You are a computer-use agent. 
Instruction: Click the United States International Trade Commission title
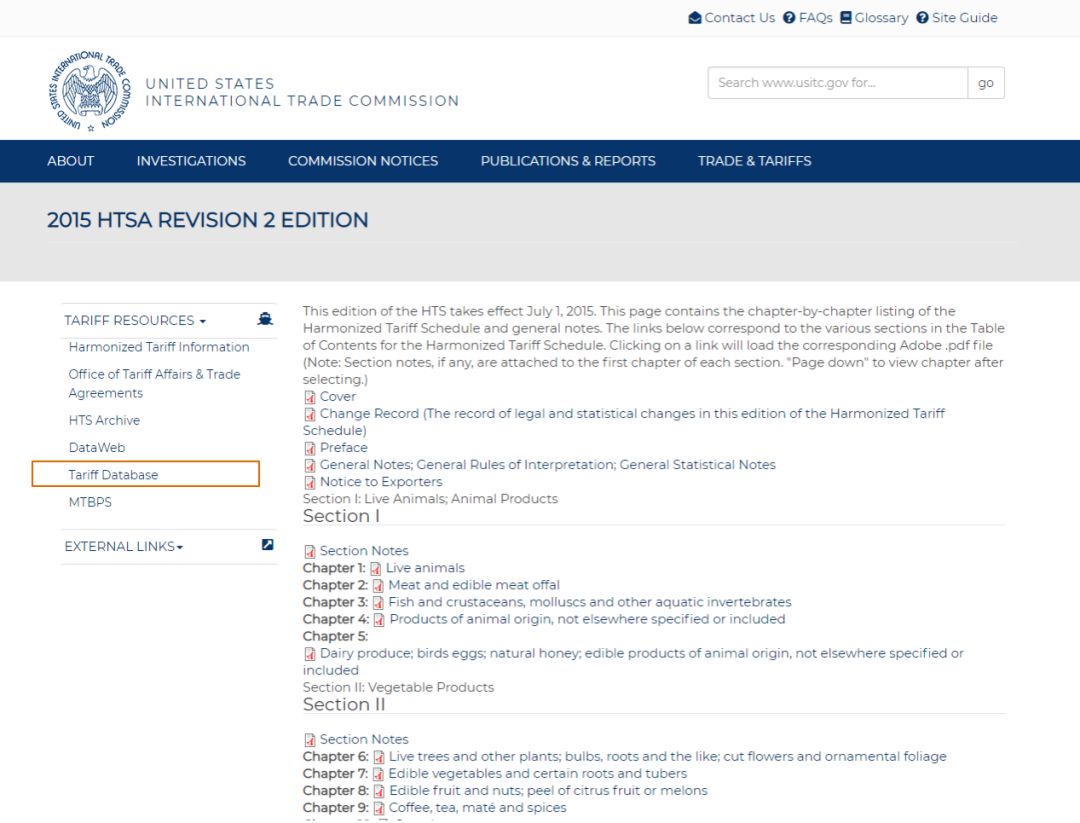(302, 92)
